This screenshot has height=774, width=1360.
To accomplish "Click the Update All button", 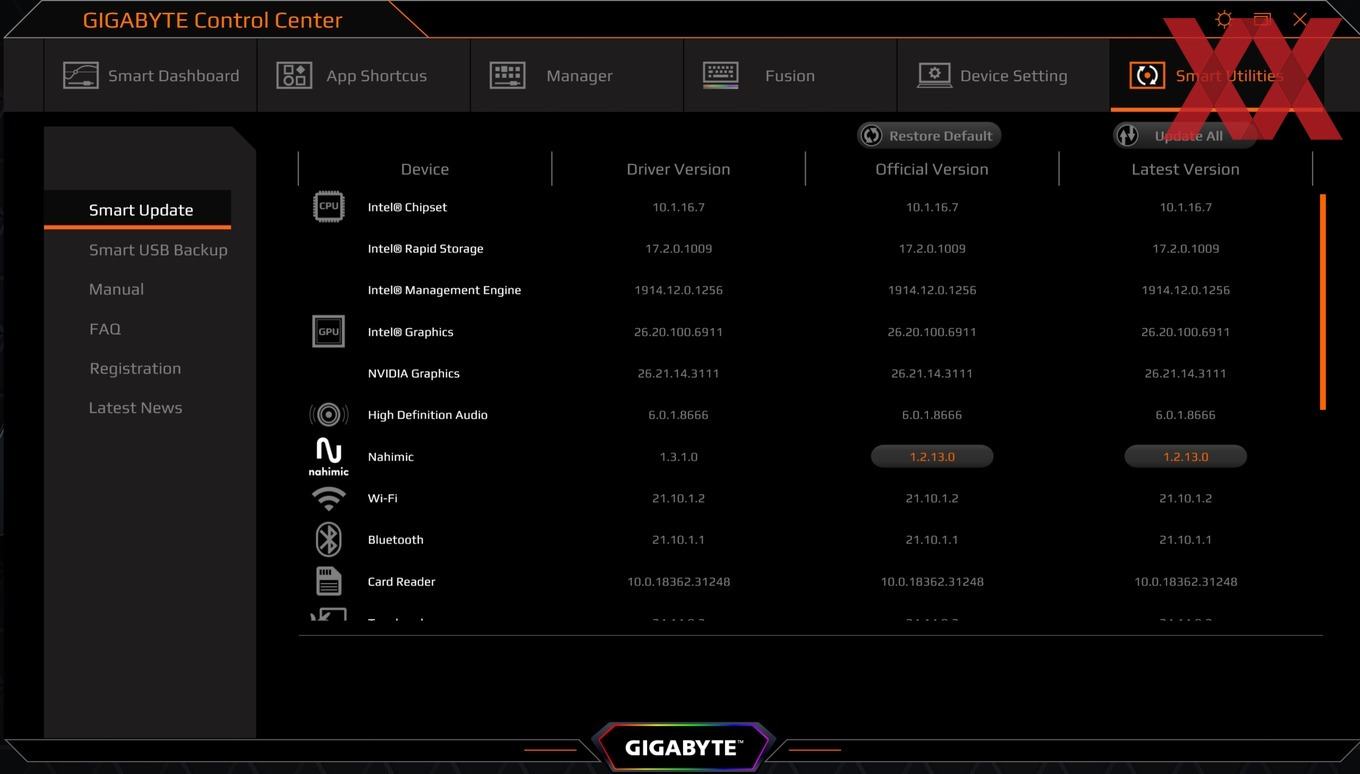I will click(1184, 135).
